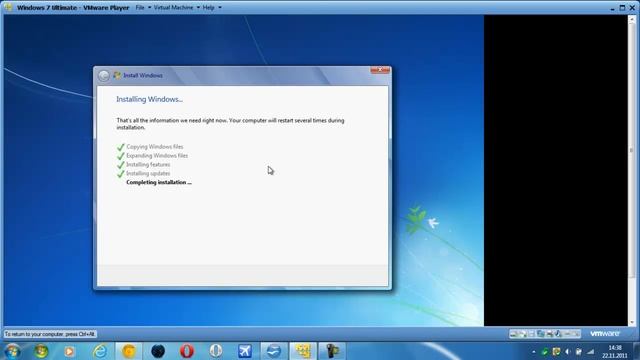The height and width of the screenshot is (360, 640).
Task: Click the green checkmark beside Installing updates
Action: pyautogui.click(x=120, y=174)
